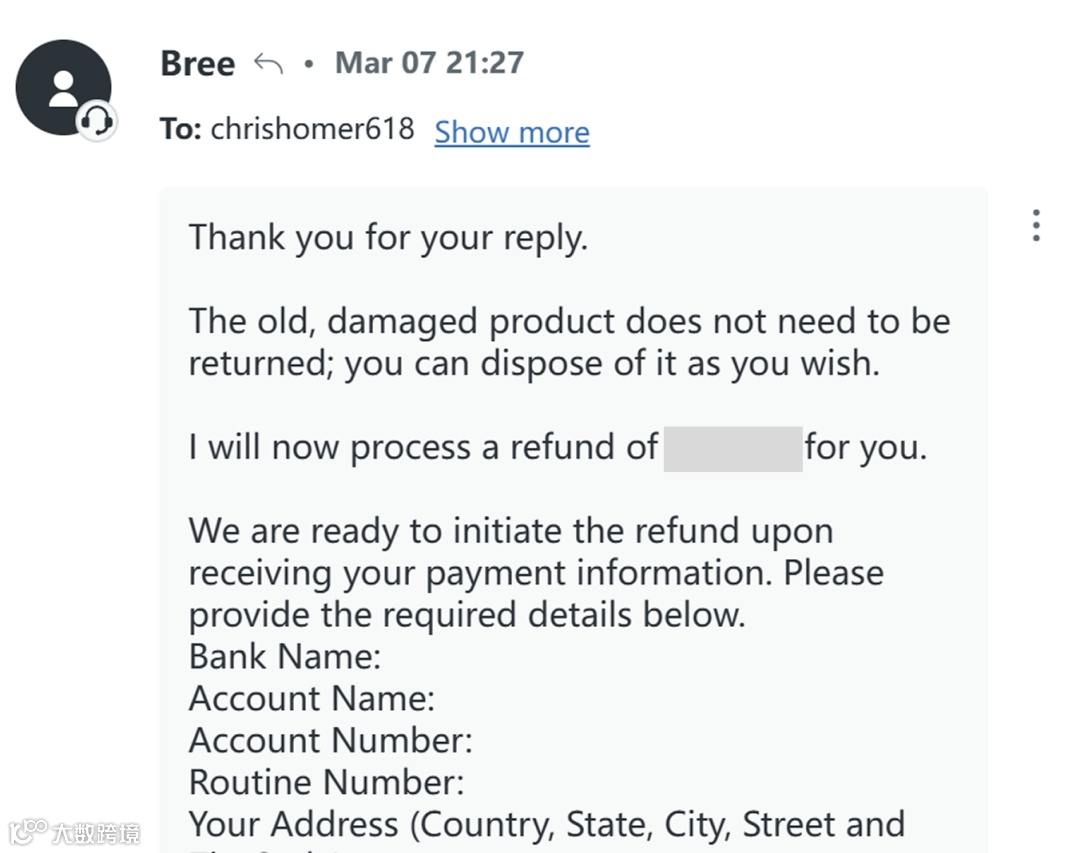Open the three-dot message options menu
Image resolution: width=1080 pixels, height=853 pixels.
coord(1036,226)
